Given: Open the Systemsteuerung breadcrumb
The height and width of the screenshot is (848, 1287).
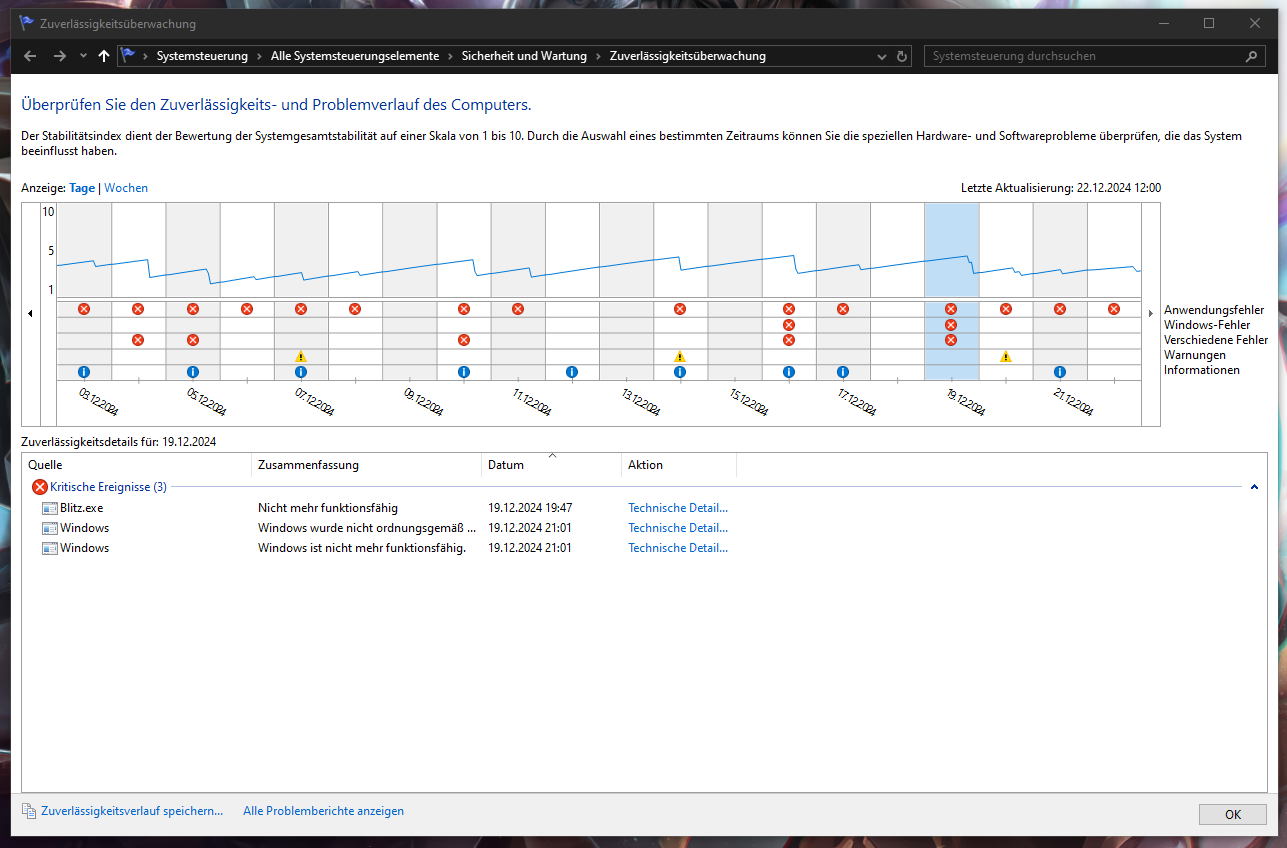Looking at the screenshot, I should coord(202,57).
